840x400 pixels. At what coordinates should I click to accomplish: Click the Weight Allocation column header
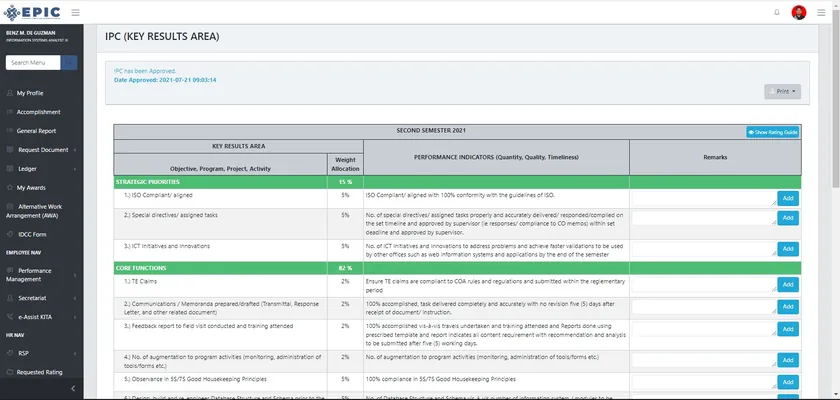[x=346, y=164]
